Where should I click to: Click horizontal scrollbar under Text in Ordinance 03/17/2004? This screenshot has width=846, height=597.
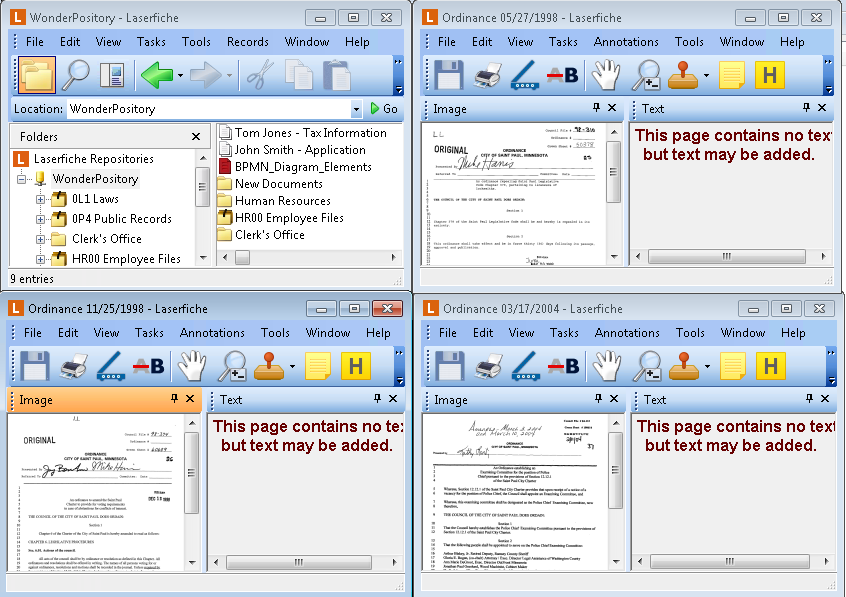[729, 561]
